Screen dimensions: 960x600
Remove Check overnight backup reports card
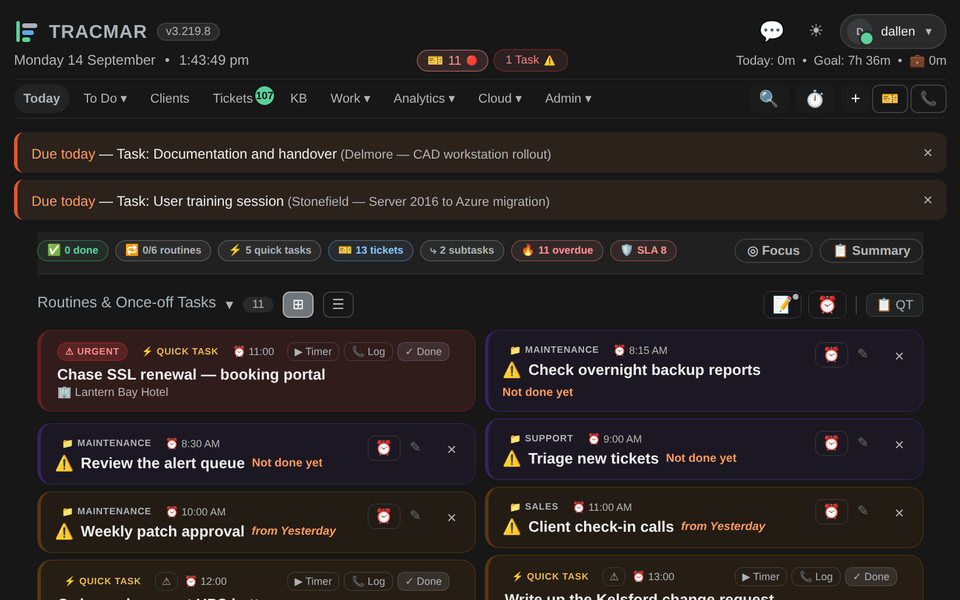[x=899, y=356]
